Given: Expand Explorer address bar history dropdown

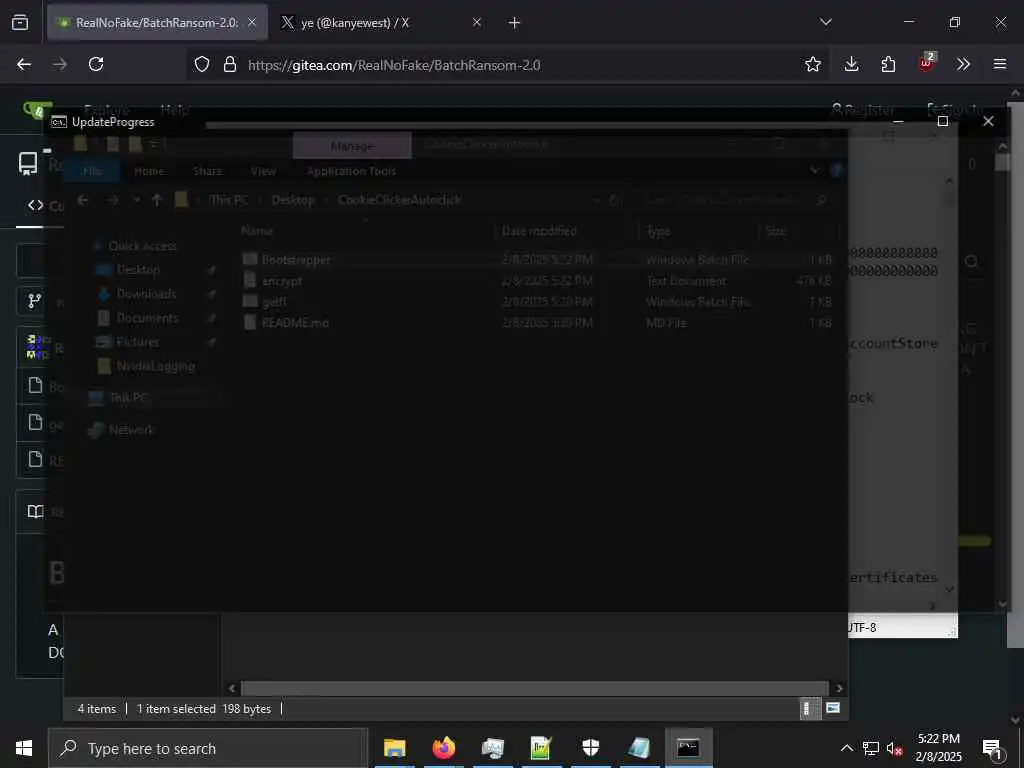Looking at the screenshot, I should click(597, 200).
